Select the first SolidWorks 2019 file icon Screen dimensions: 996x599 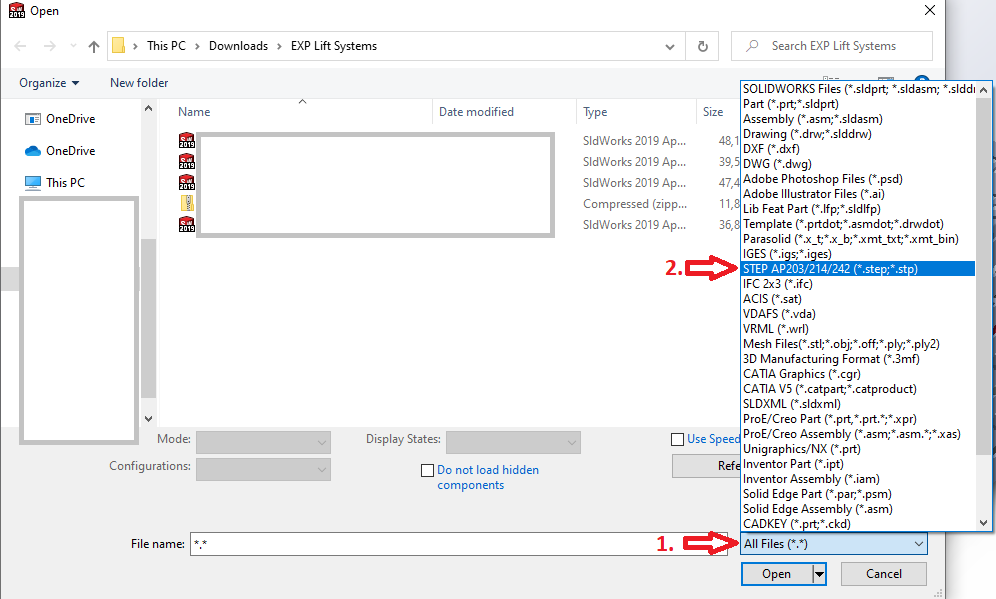(x=187, y=141)
